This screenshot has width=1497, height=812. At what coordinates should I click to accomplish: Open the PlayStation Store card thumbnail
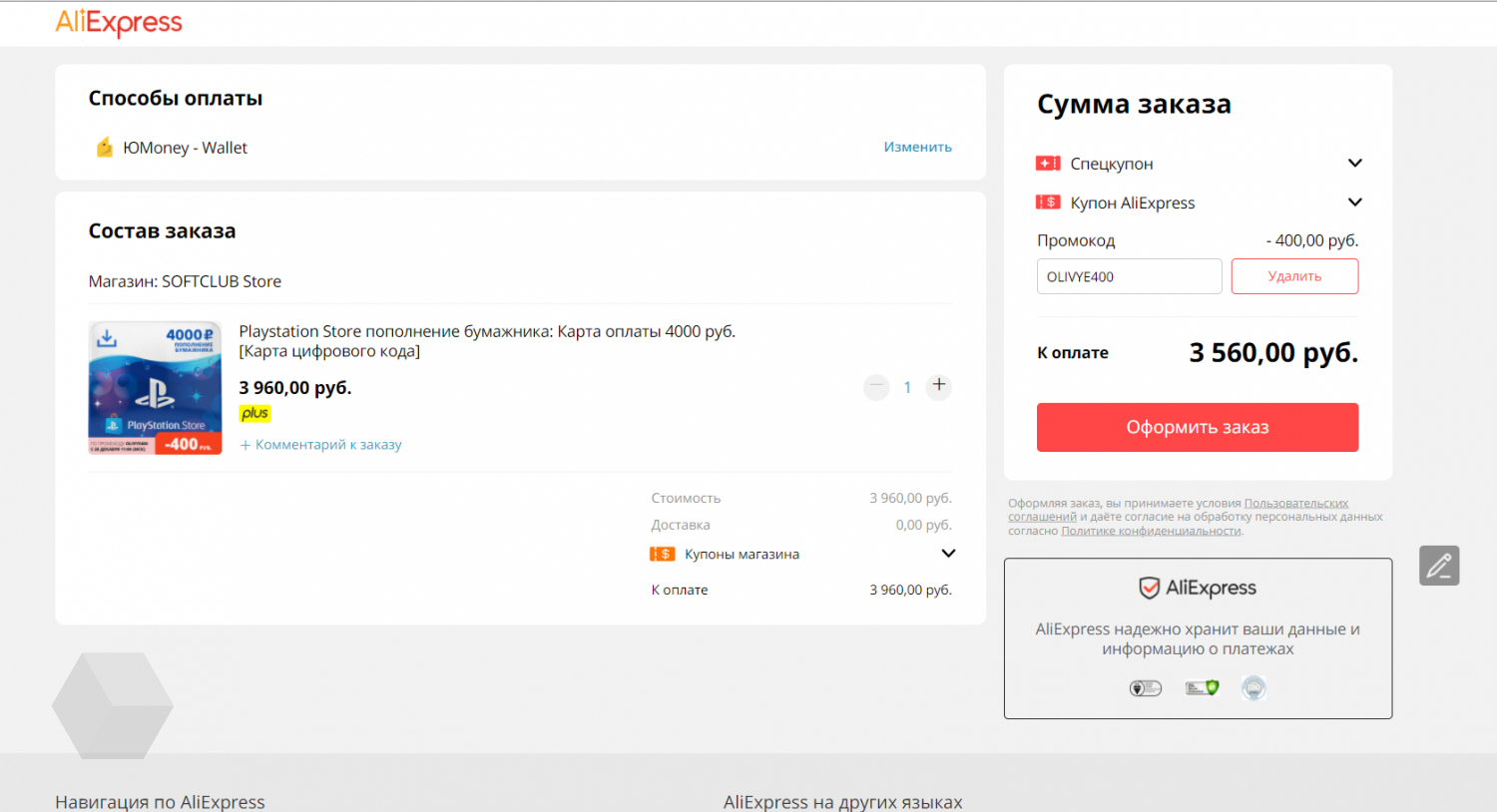tap(155, 387)
